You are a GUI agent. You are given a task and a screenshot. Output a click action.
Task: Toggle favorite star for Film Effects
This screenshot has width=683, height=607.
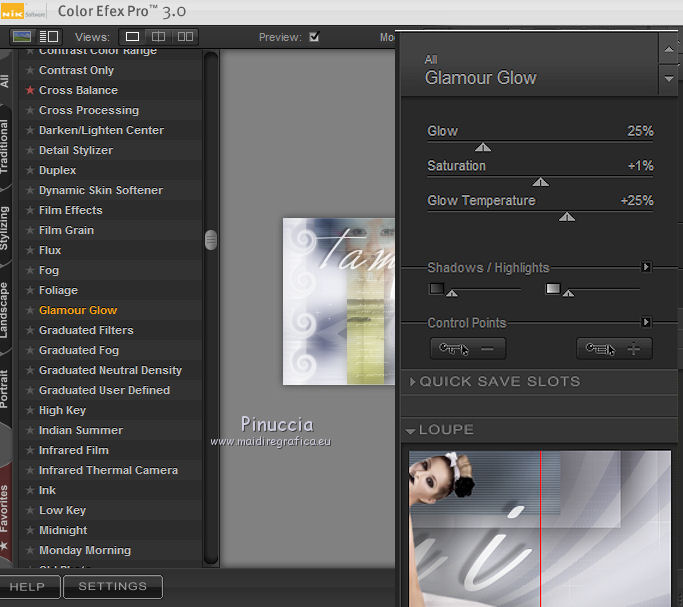(x=30, y=210)
